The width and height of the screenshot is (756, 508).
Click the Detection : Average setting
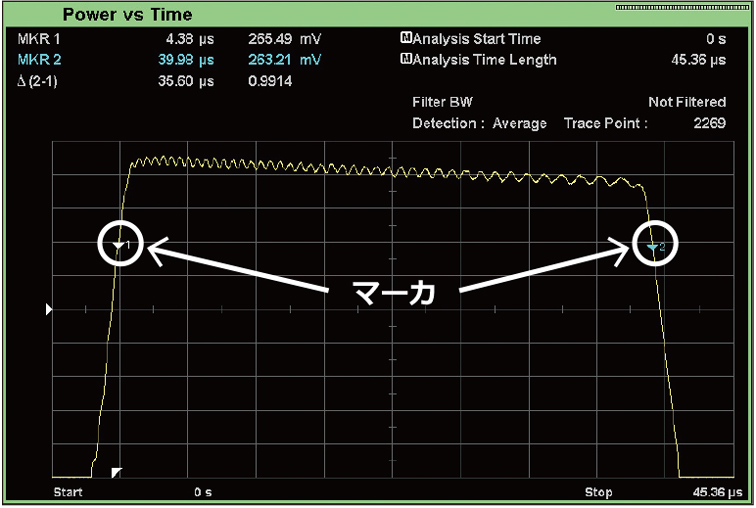coord(479,123)
